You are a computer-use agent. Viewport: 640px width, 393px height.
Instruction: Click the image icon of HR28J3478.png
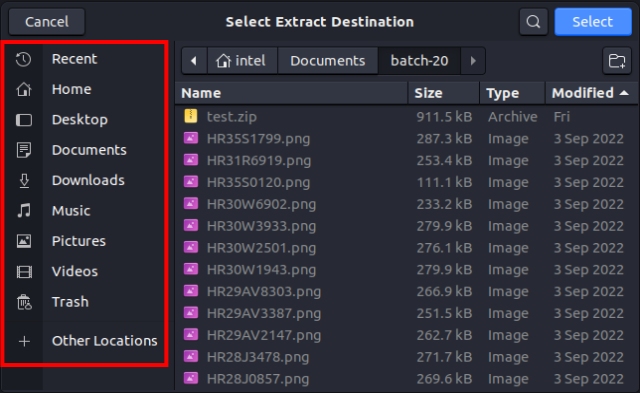click(x=191, y=356)
